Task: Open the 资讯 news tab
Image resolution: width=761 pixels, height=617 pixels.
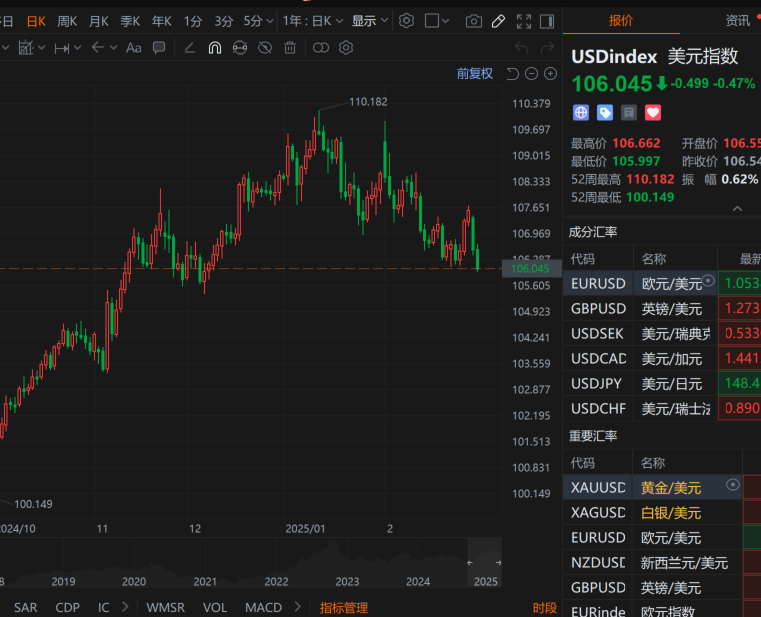Action: coord(738,20)
